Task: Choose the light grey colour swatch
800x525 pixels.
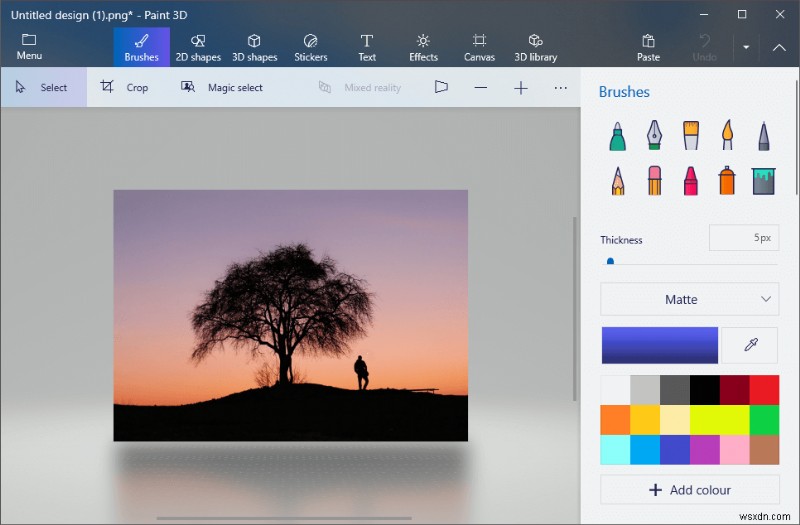Action: (645, 390)
